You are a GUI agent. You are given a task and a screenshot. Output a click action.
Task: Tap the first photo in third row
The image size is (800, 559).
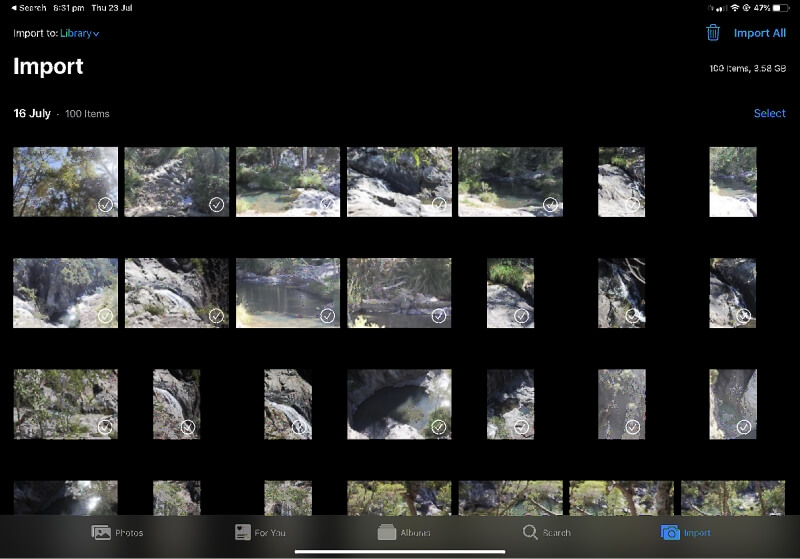(65, 403)
